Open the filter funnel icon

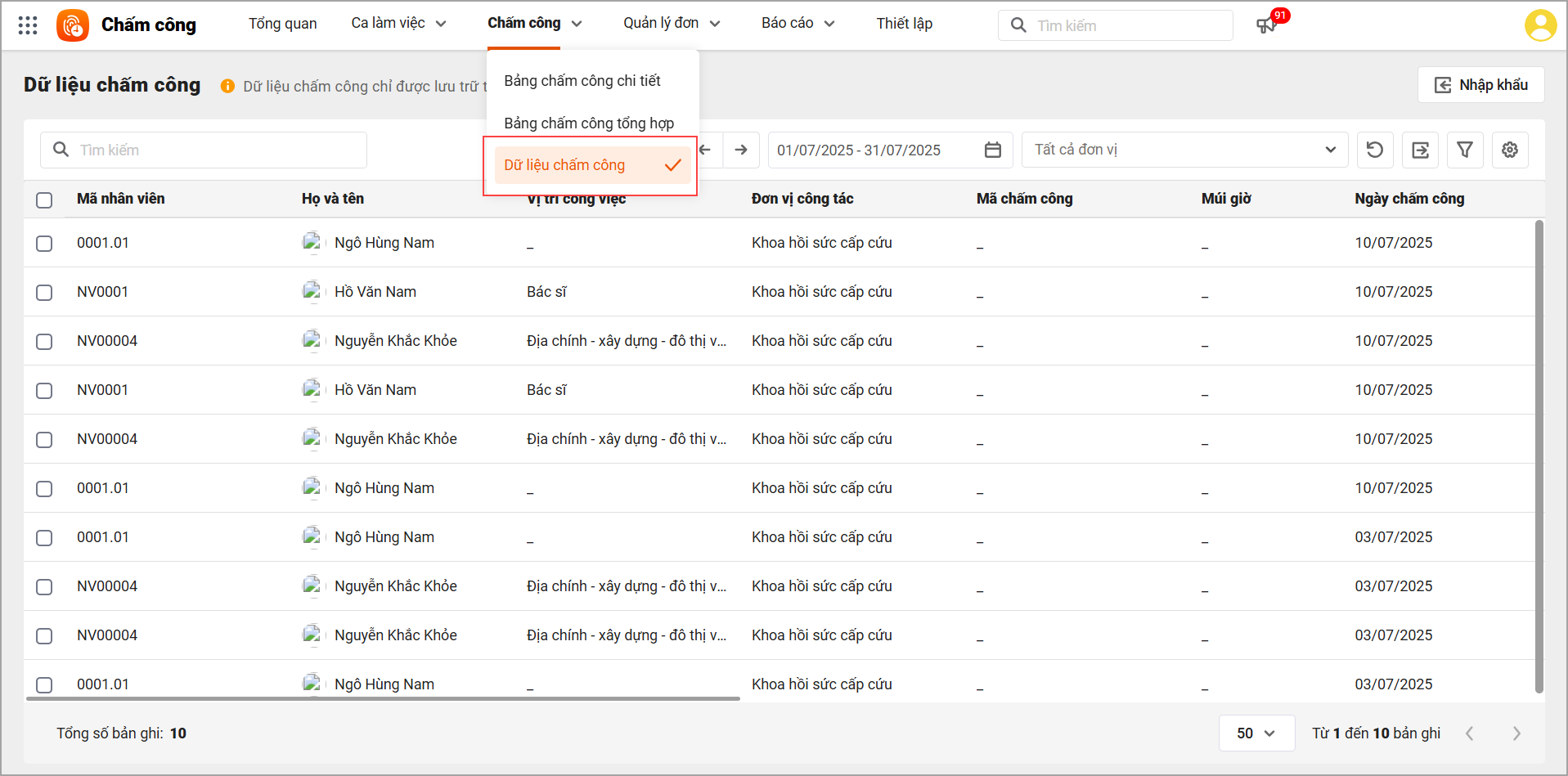[x=1465, y=150]
